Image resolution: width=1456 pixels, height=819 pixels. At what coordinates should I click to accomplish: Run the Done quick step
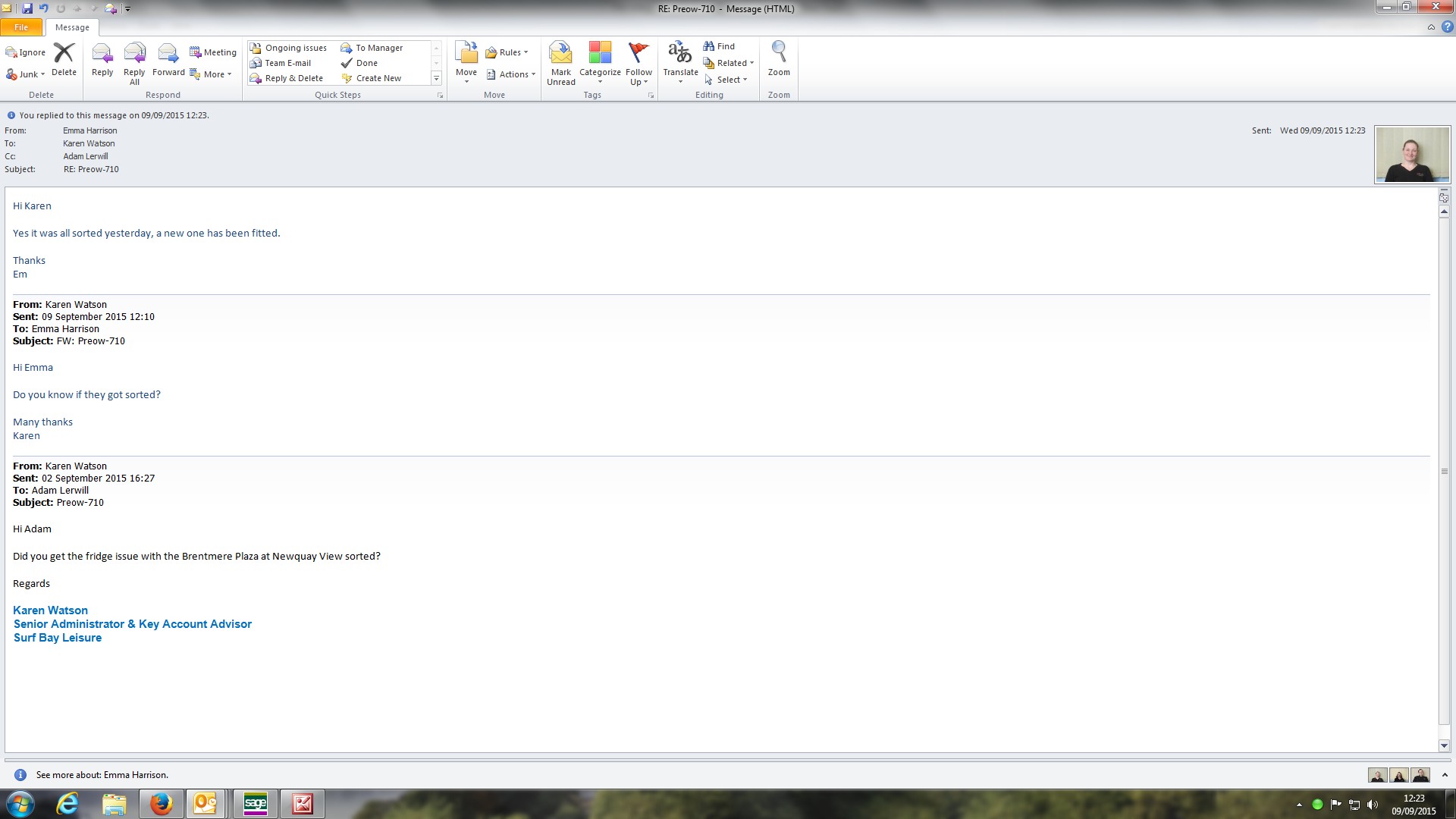coord(366,63)
